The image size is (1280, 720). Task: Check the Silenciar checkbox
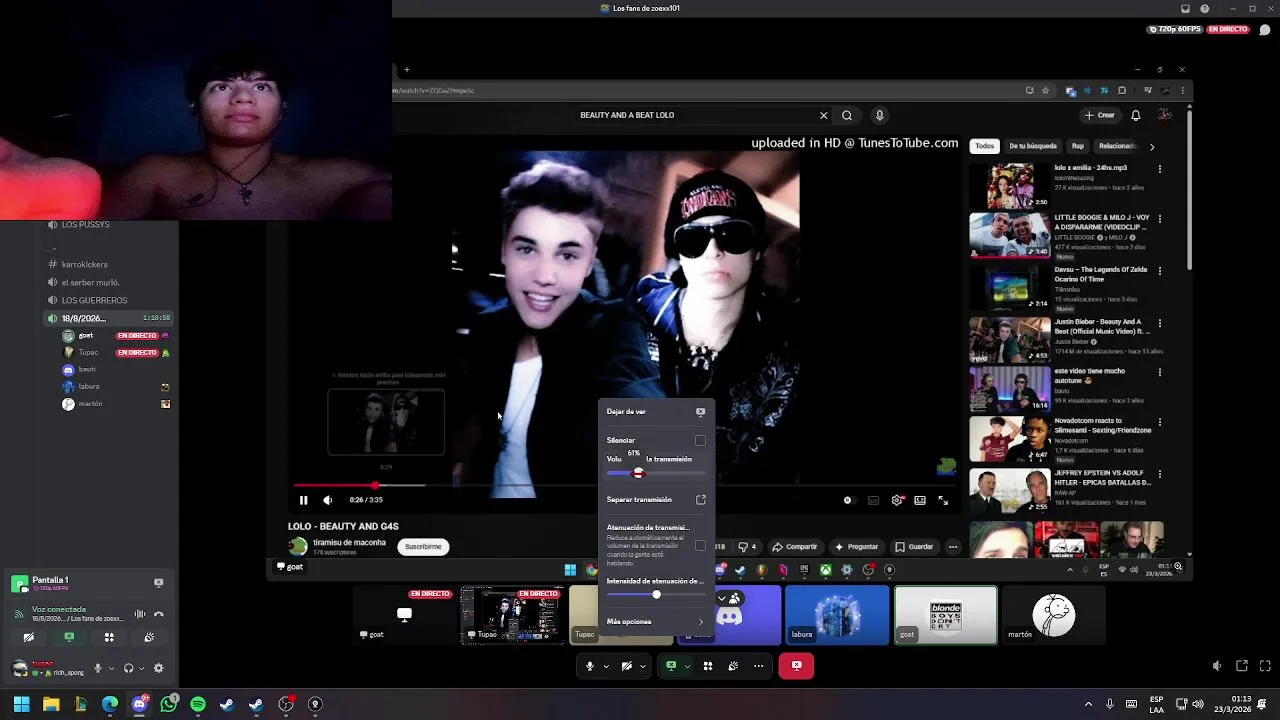(700, 440)
